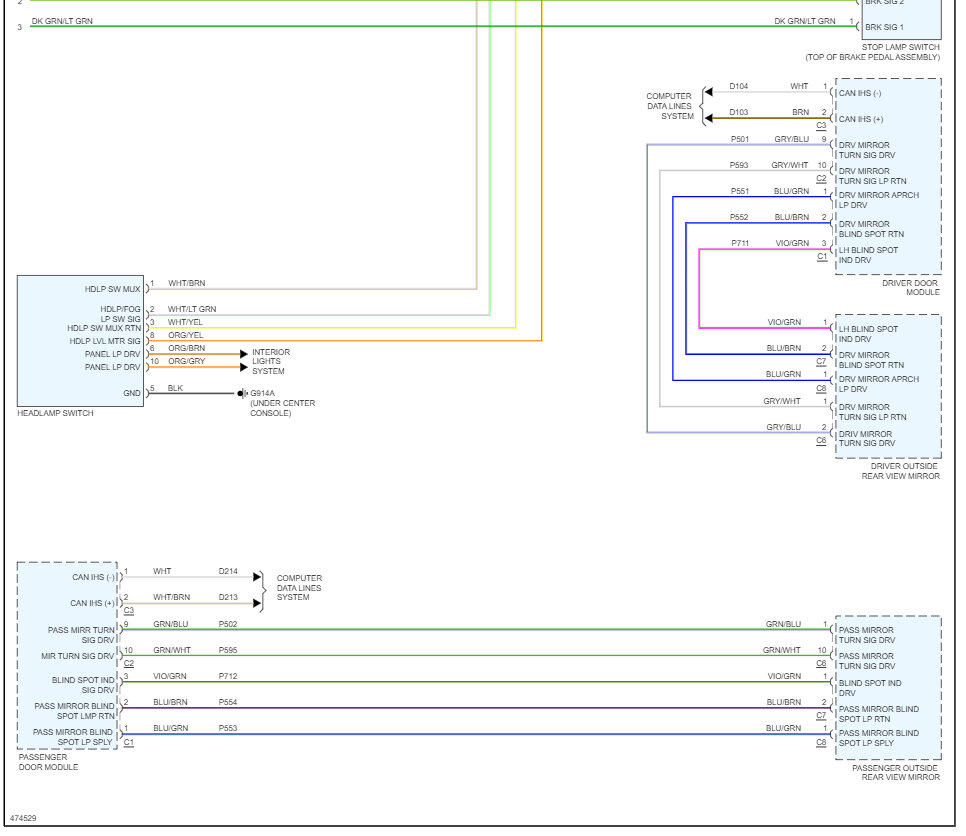966x836 pixels.
Task: Select the (TOP OF BRAKE PEDAL ASSEMBLY) note
Action: [x=872, y=57]
